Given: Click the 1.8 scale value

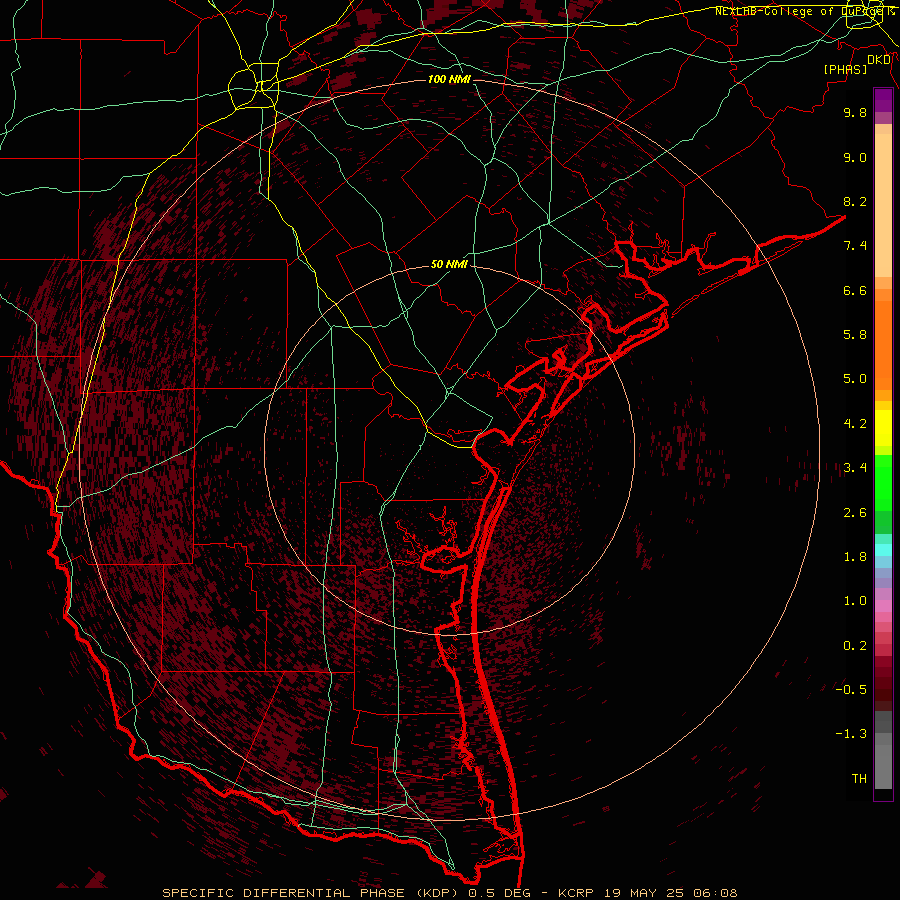Looking at the screenshot, I should (855, 557).
